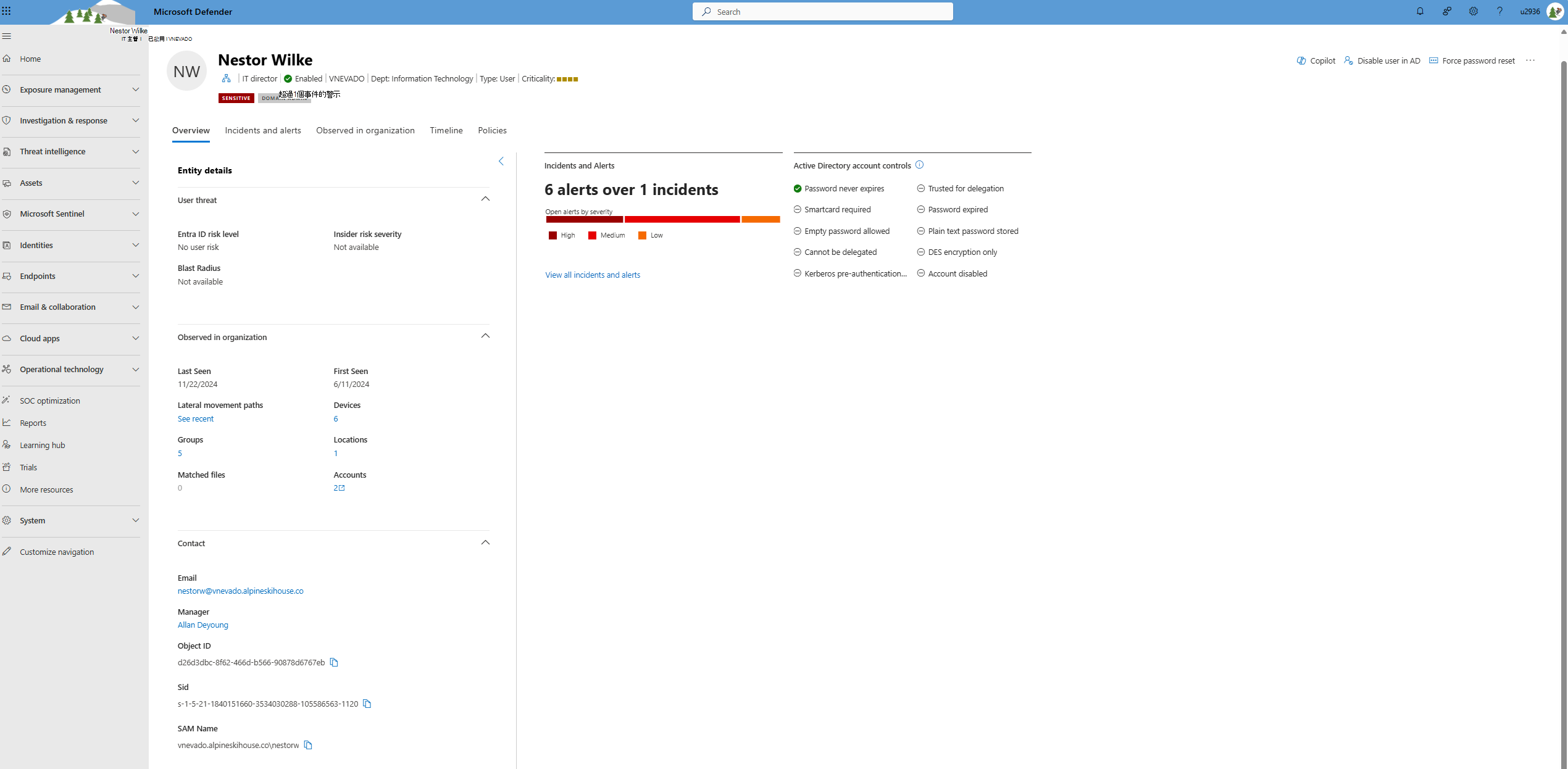Viewport: 1568px width, 769px height.
Task: Click View all incidents and alerts link
Action: [592, 274]
